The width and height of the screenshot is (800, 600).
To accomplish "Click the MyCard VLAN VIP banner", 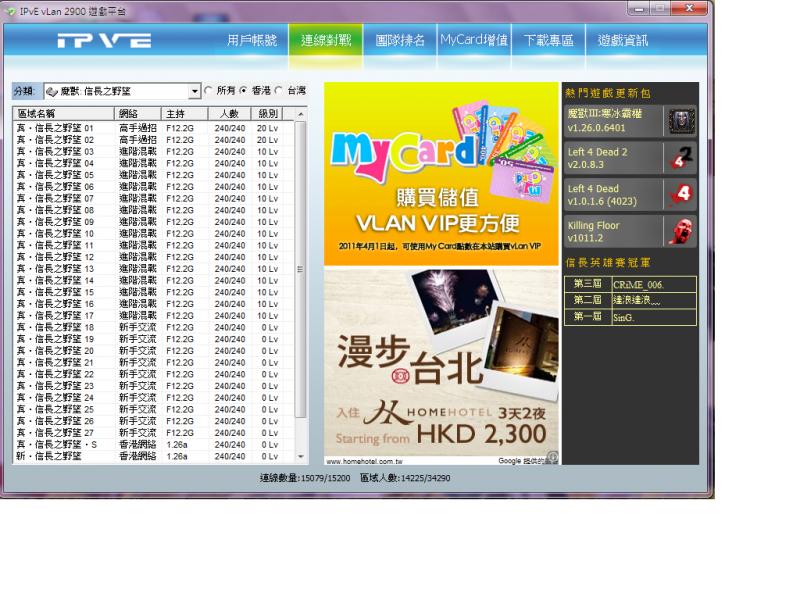I will coord(441,173).
